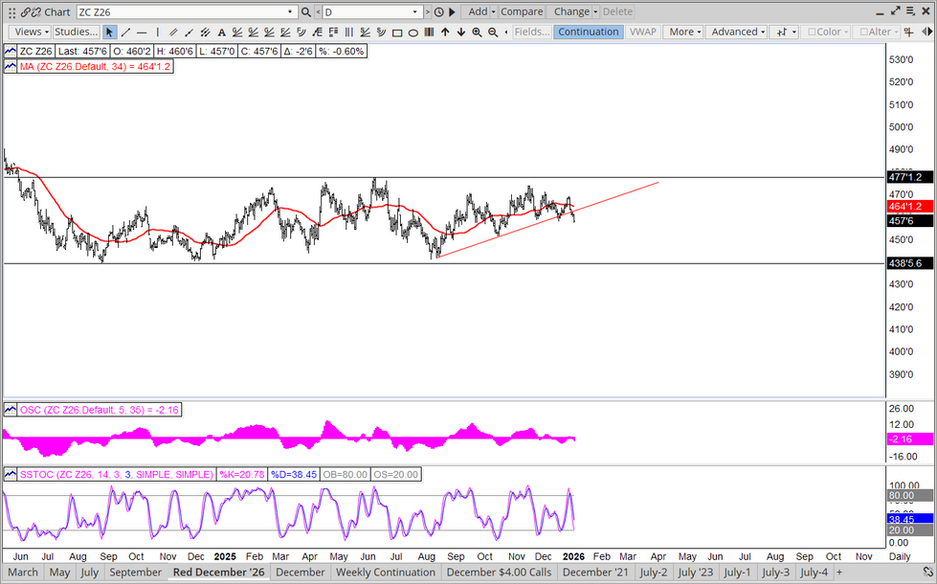
Task: Zoom out with the magnifier minus icon
Action: pyautogui.click(x=493, y=32)
